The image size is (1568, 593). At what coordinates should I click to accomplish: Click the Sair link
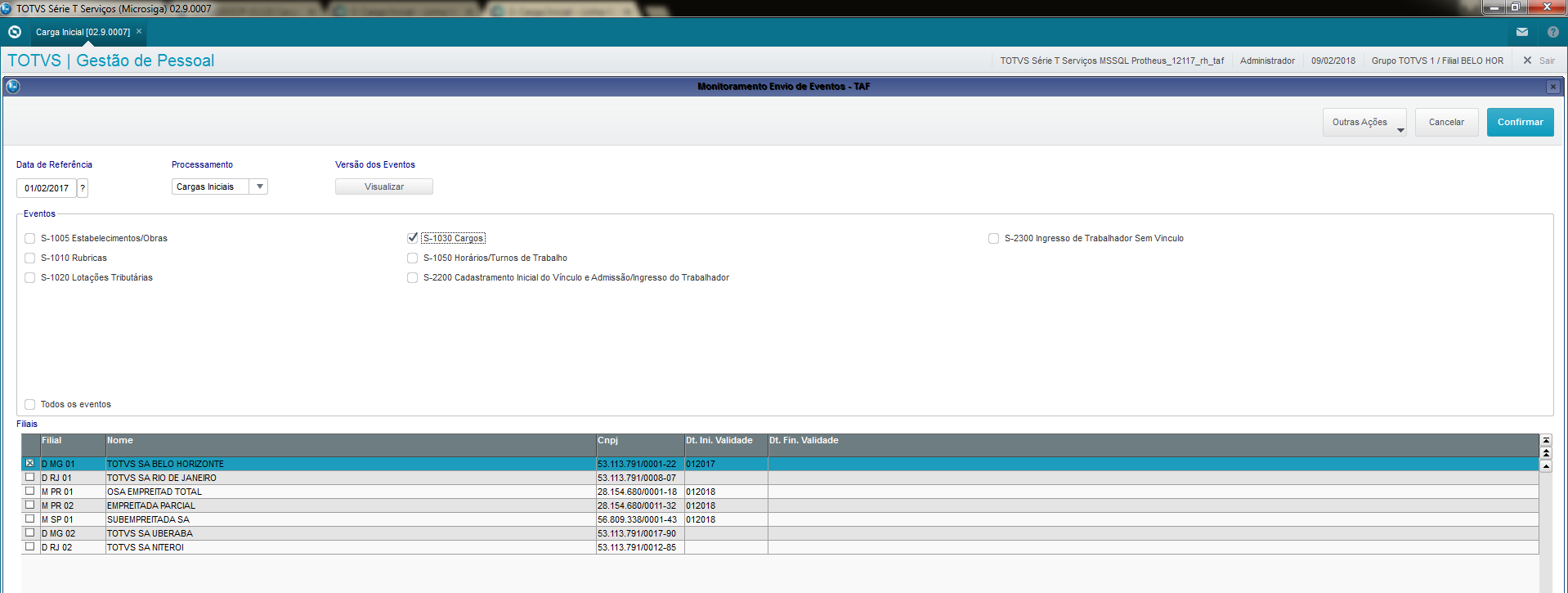(1547, 61)
